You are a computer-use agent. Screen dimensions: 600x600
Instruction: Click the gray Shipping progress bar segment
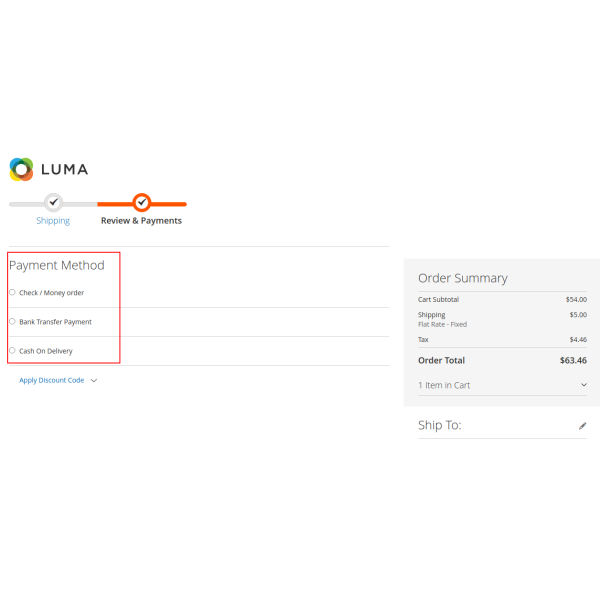26,203
